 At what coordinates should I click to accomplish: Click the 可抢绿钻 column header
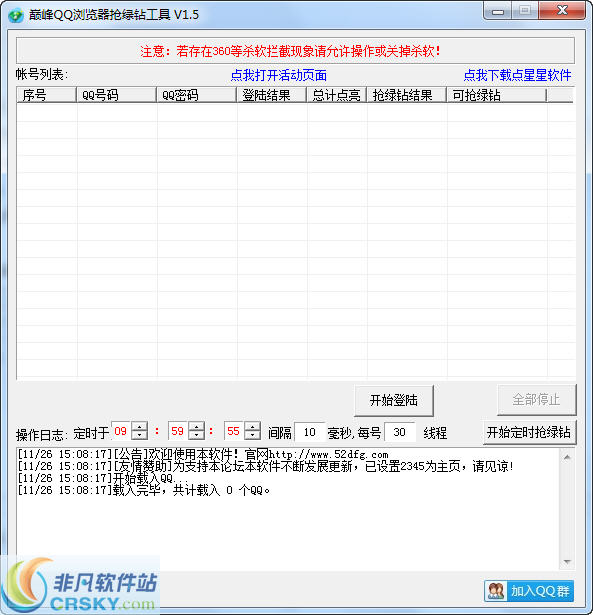[497, 95]
